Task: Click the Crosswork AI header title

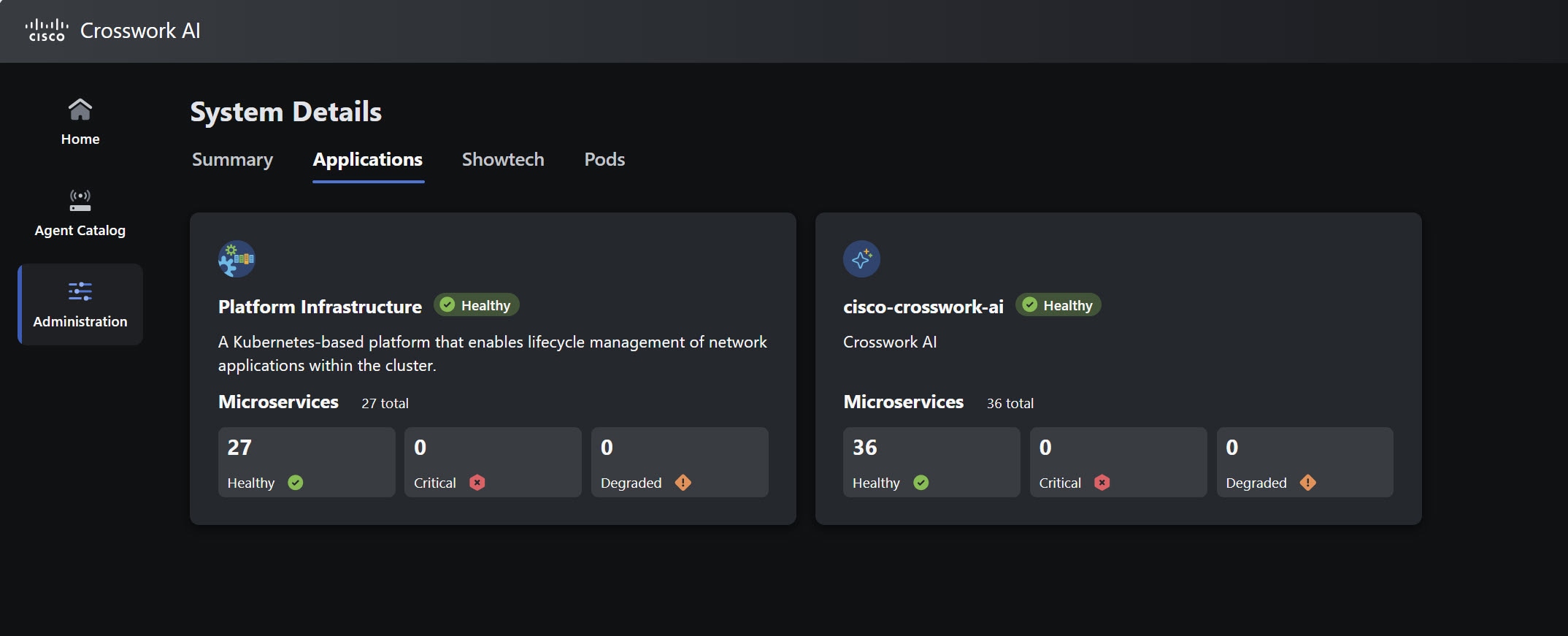Action: (x=140, y=31)
